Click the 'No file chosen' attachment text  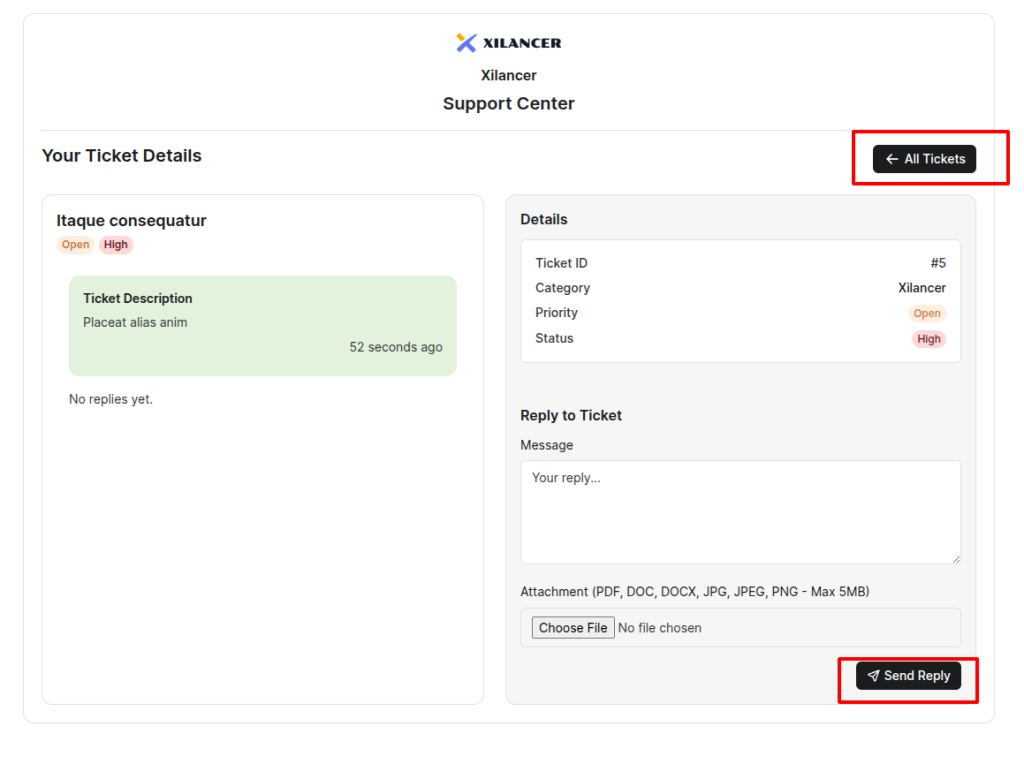click(x=659, y=628)
